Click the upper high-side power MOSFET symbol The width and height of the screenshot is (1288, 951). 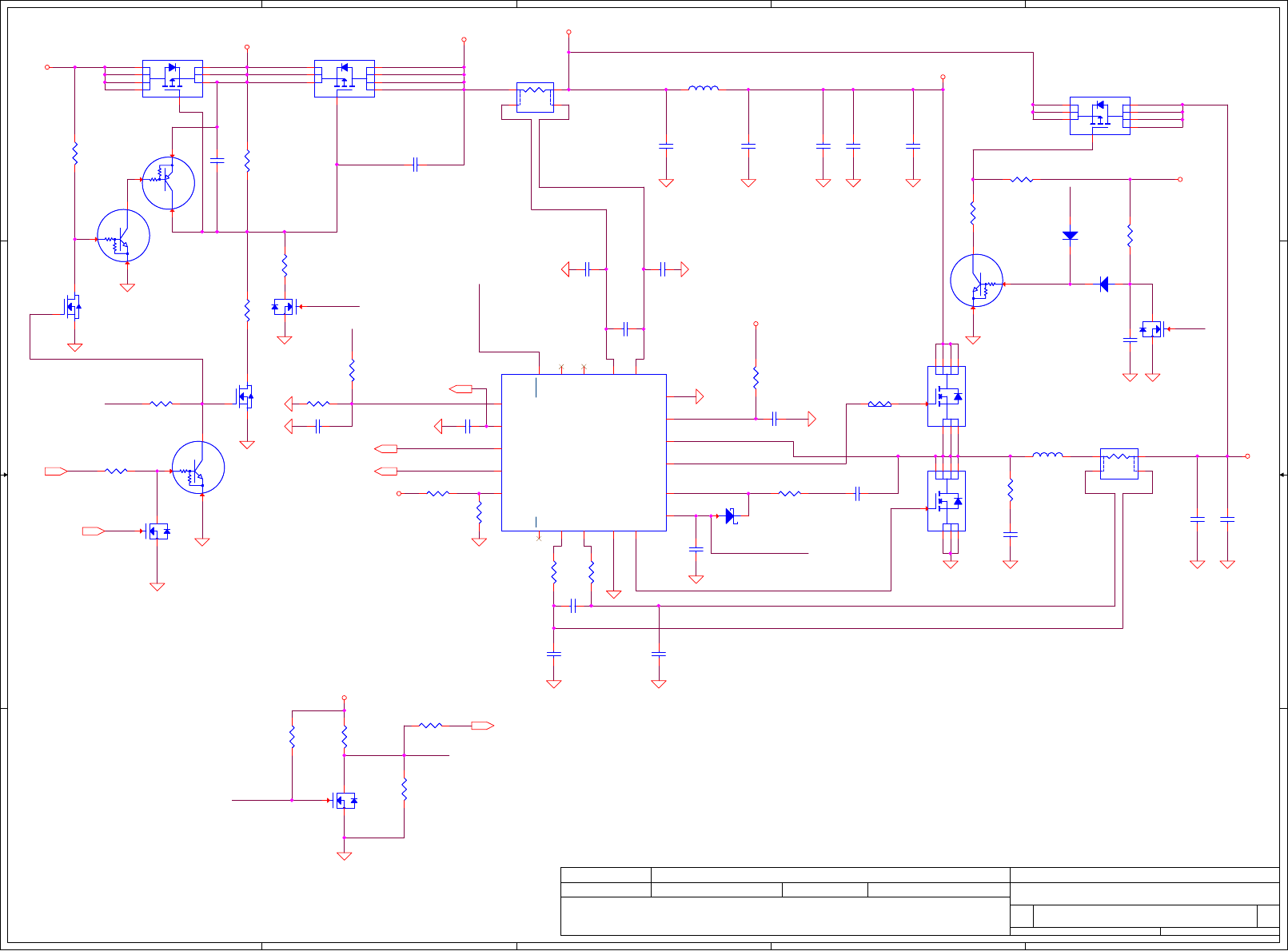point(947,396)
